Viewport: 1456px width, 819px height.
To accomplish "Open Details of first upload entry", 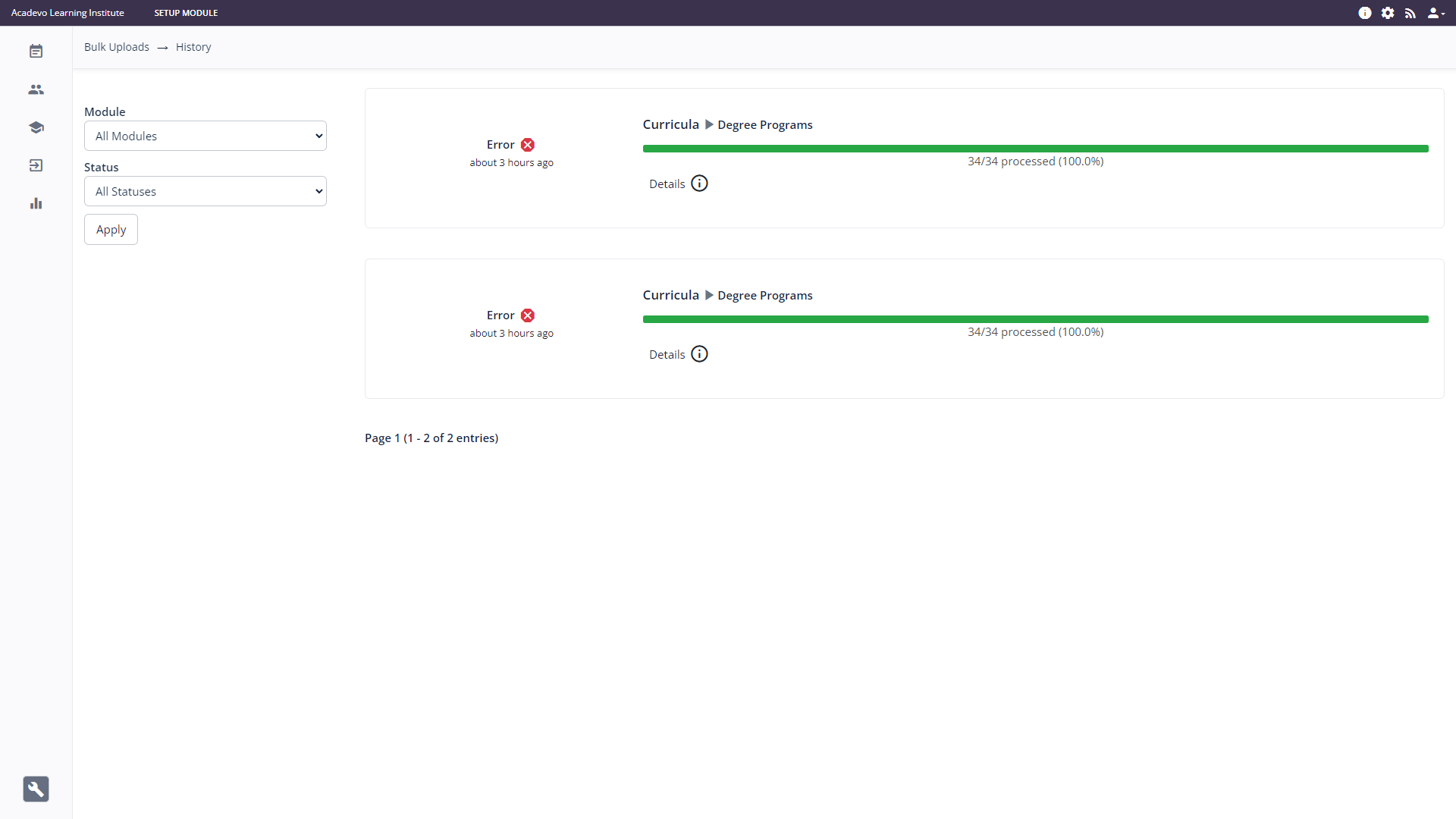I will coord(678,184).
